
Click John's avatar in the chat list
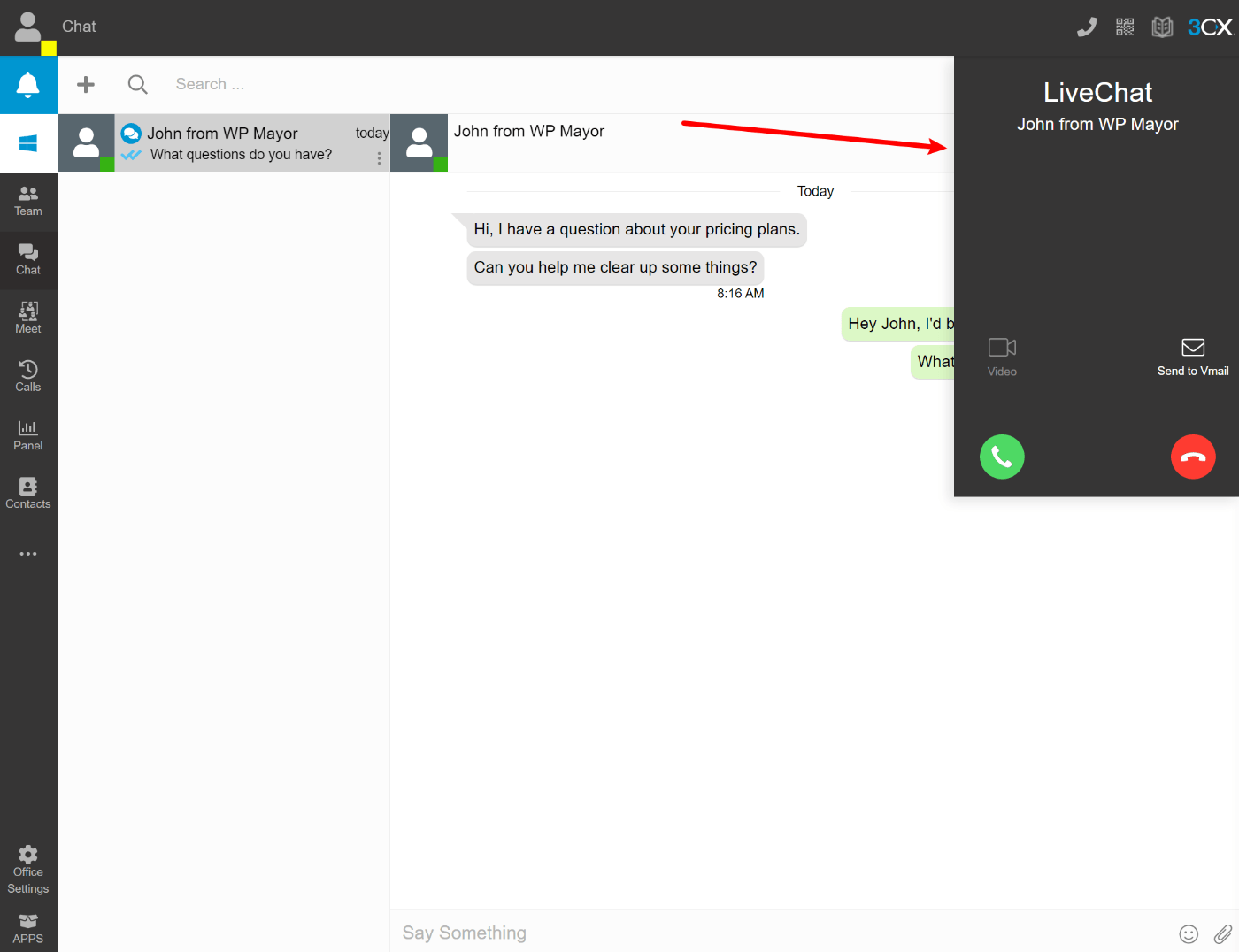(x=86, y=143)
